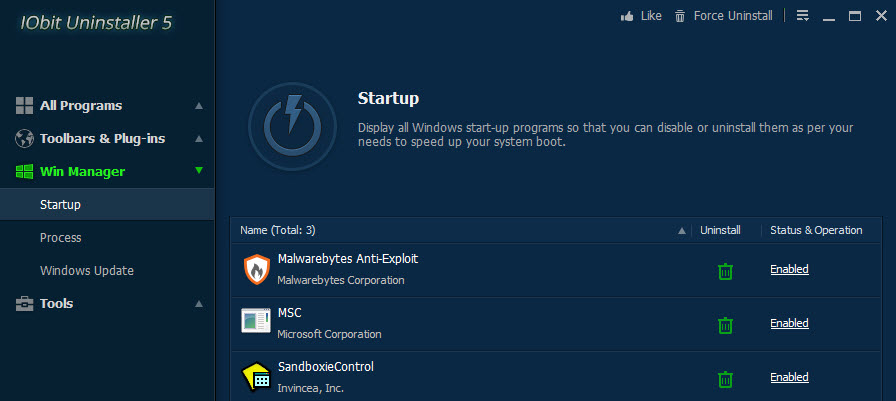This screenshot has height=401, width=896.
Task: Click the Toolbars & Plug-ins globe icon
Action: point(24,139)
